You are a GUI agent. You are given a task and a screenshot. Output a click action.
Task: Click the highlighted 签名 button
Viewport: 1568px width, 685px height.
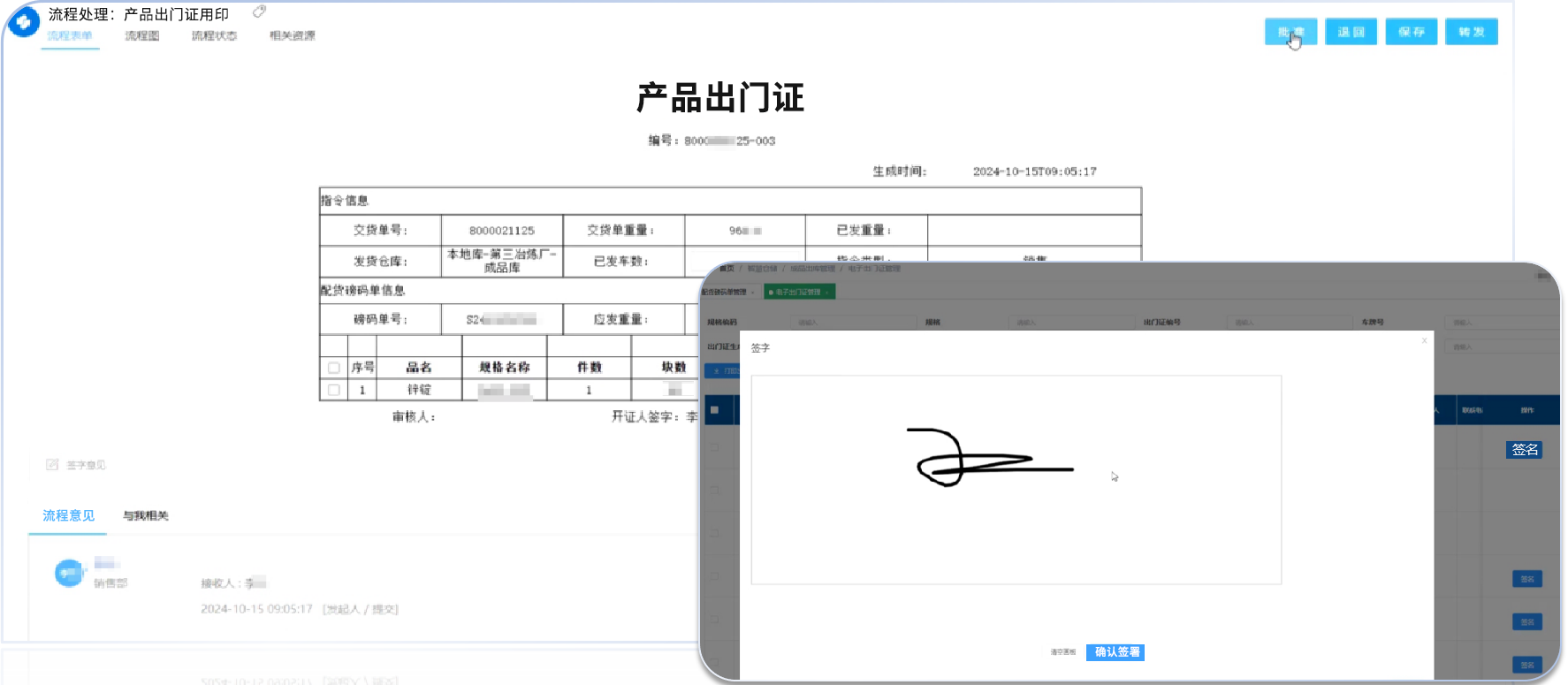click(x=1524, y=450)
